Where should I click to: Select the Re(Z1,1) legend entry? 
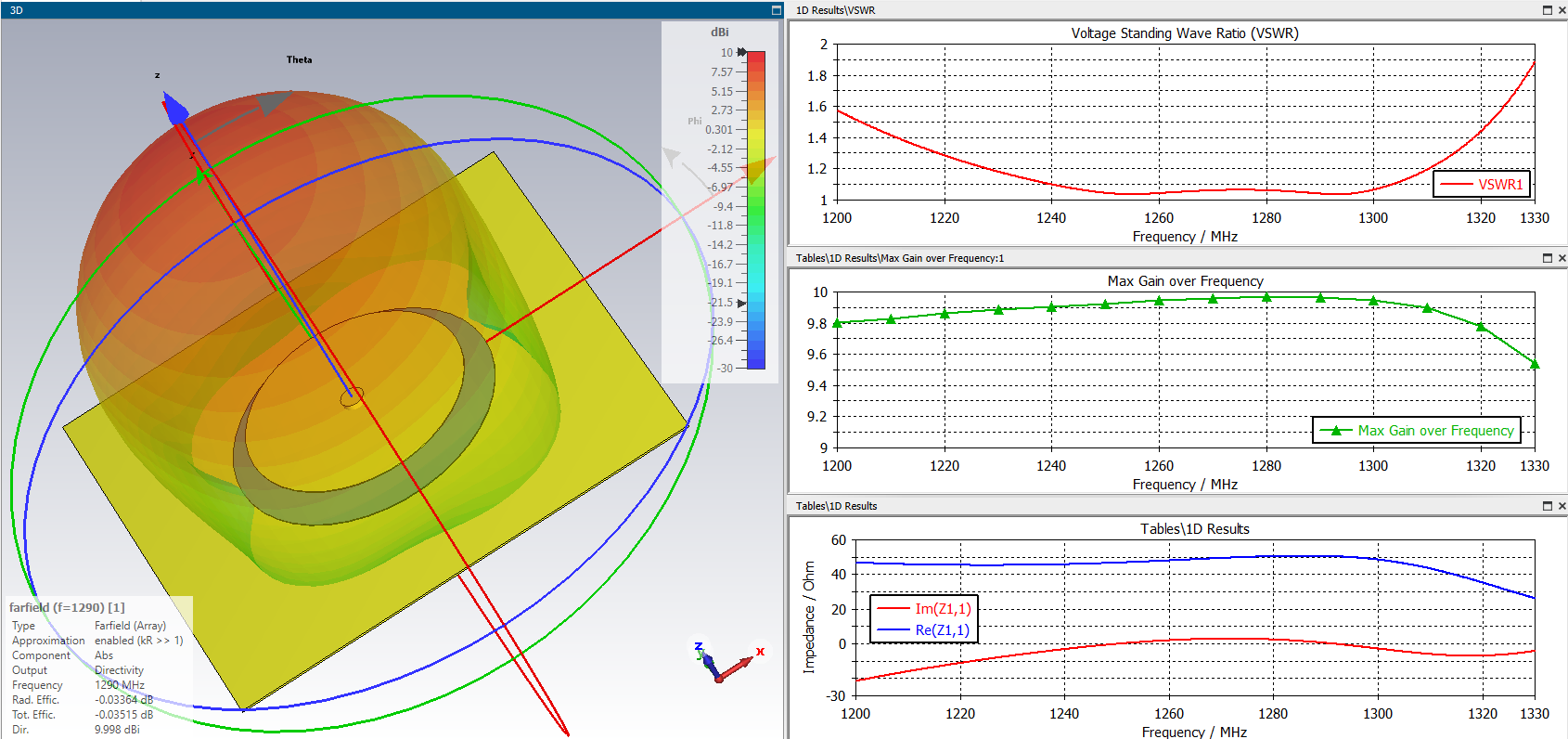point(923,630)
